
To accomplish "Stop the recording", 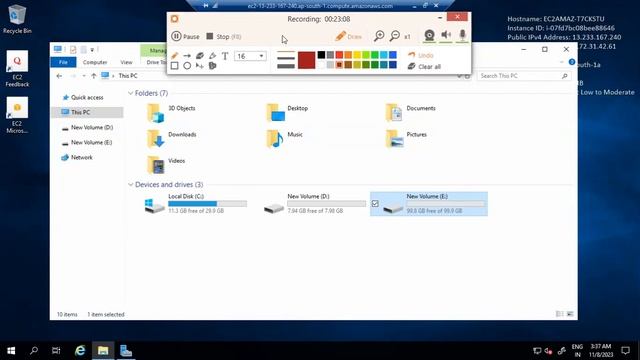I will pos(224,36).
